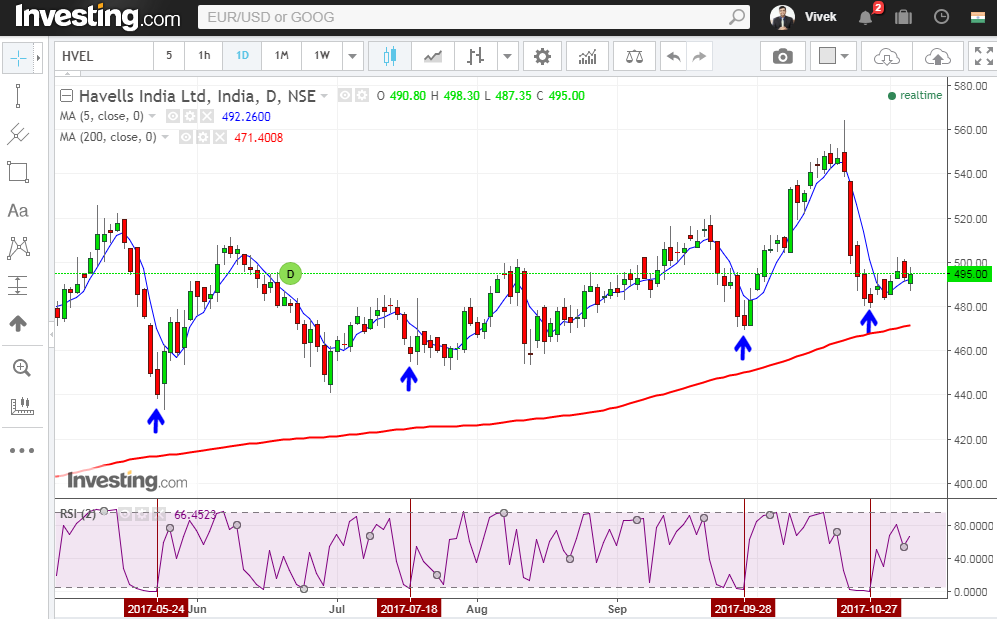Choose the pitchfork drawing tool

(18, 134)
